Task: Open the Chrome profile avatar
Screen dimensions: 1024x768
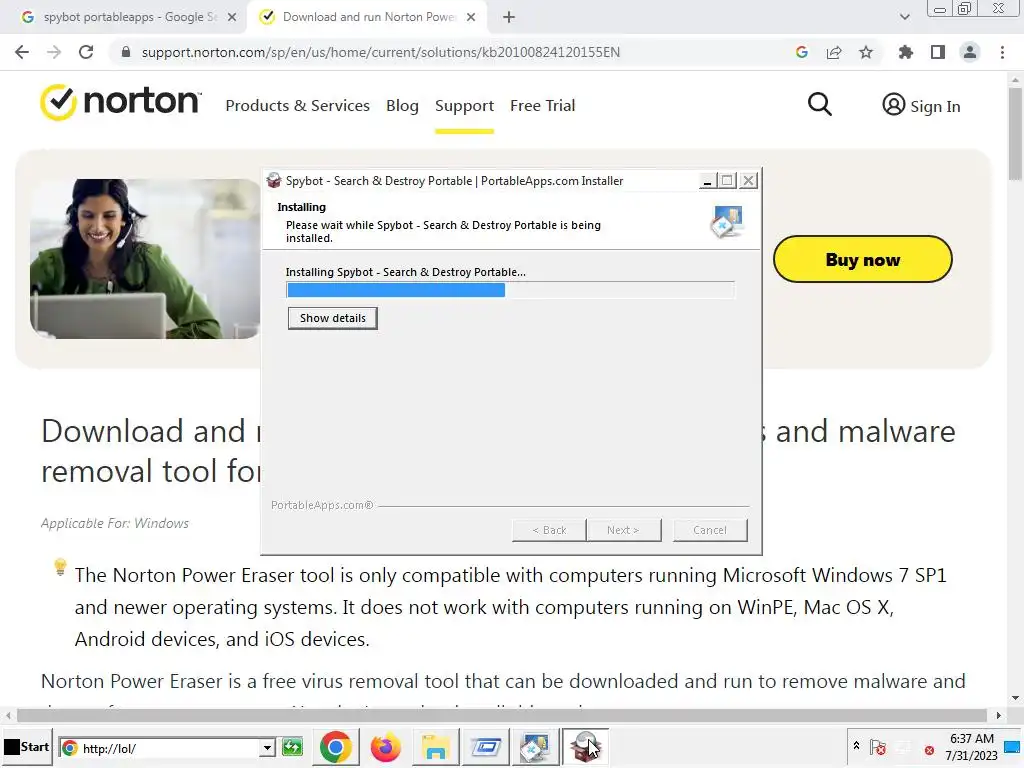Action: point(970,52)
